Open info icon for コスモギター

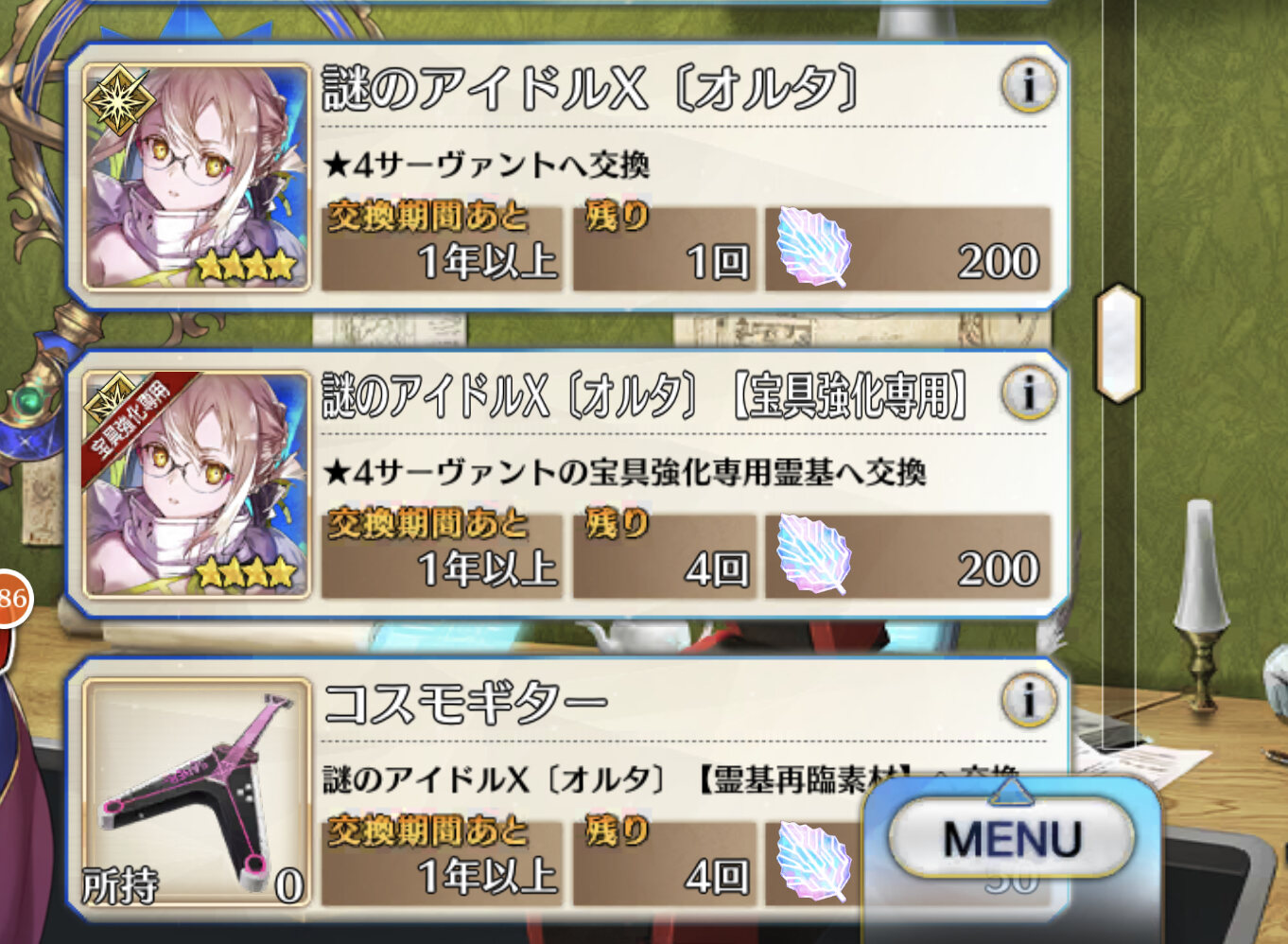1029,701
